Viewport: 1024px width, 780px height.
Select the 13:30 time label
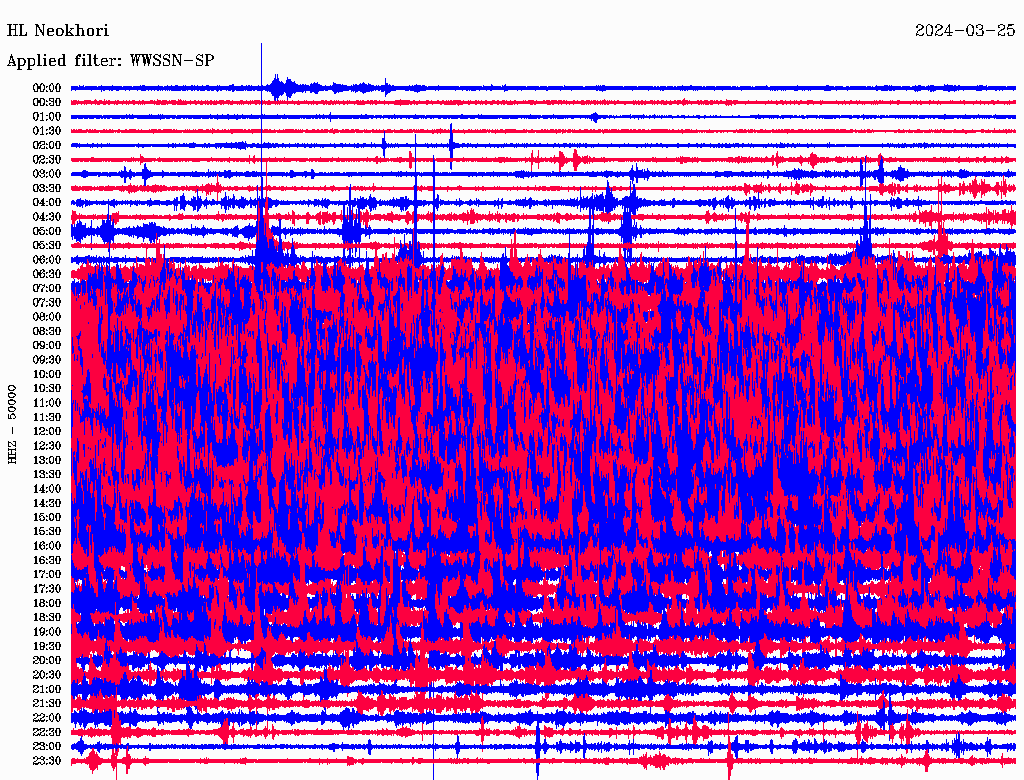coord(47,475)
